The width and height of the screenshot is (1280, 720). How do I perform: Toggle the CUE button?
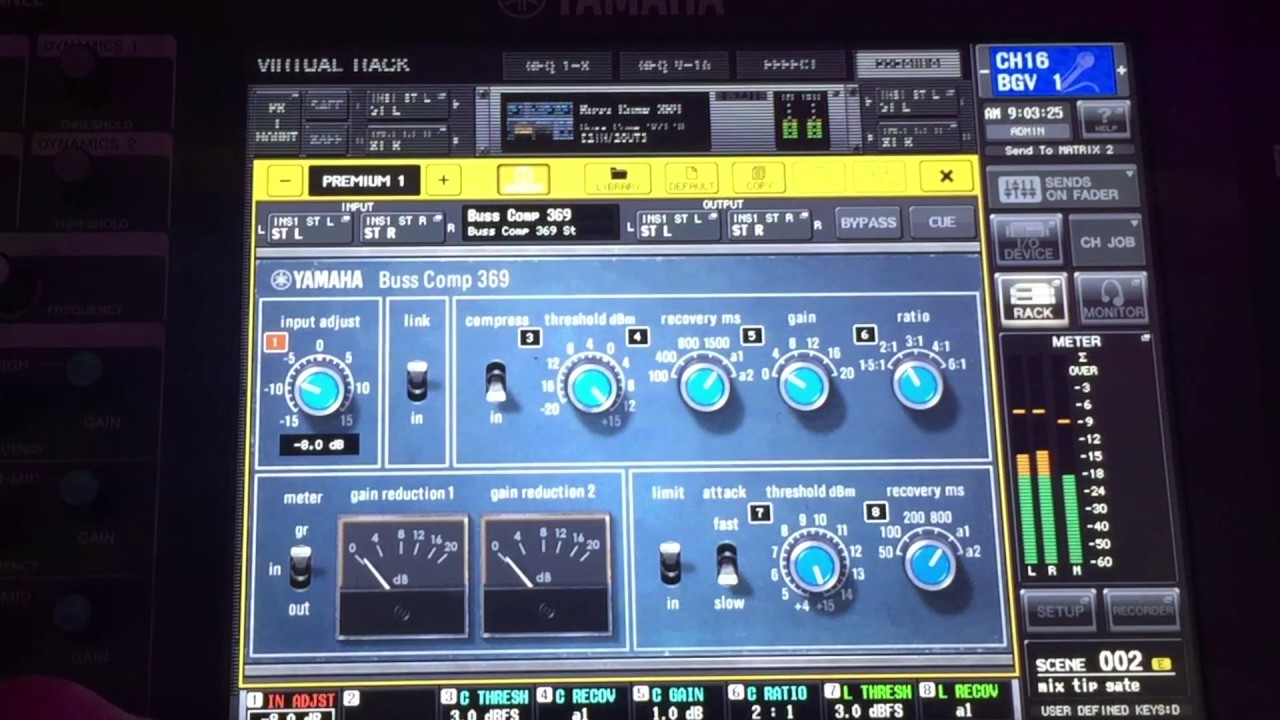942,222
